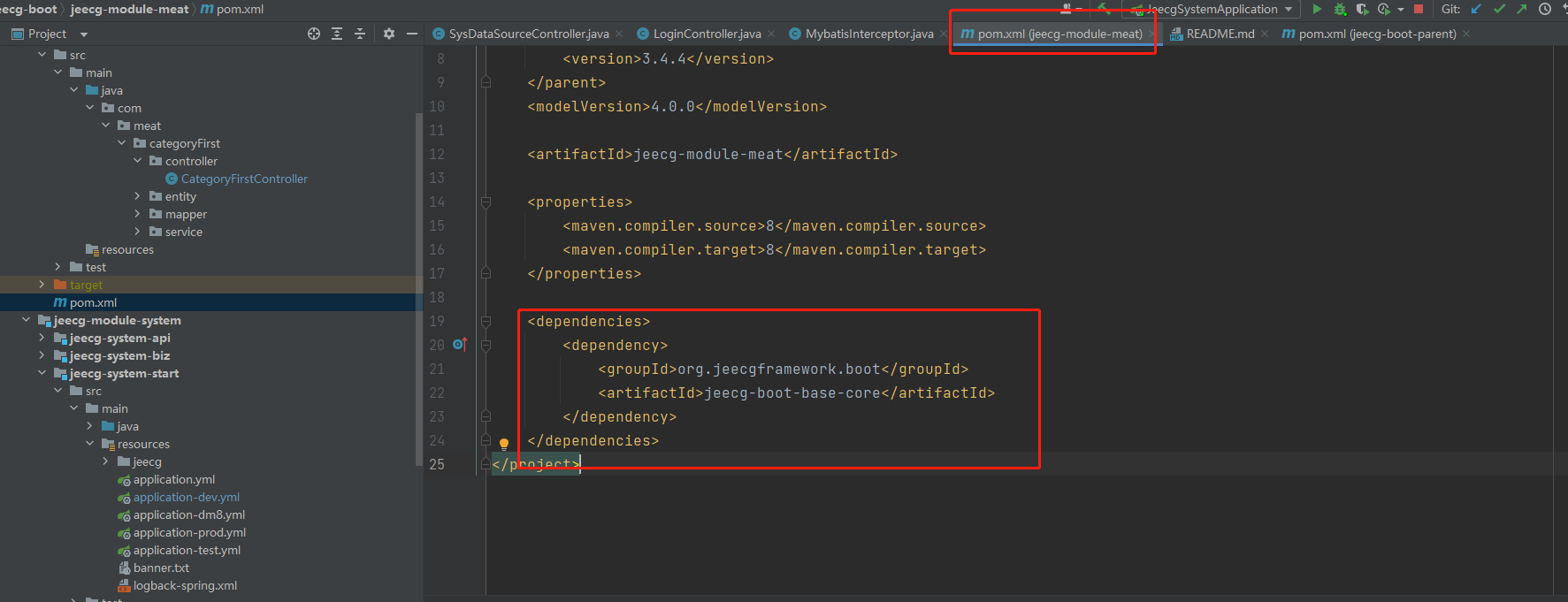Click the groupId org.jeecgframework.boot line
The width and height of the screenshot is (1568, 602).
click(783, 369)
